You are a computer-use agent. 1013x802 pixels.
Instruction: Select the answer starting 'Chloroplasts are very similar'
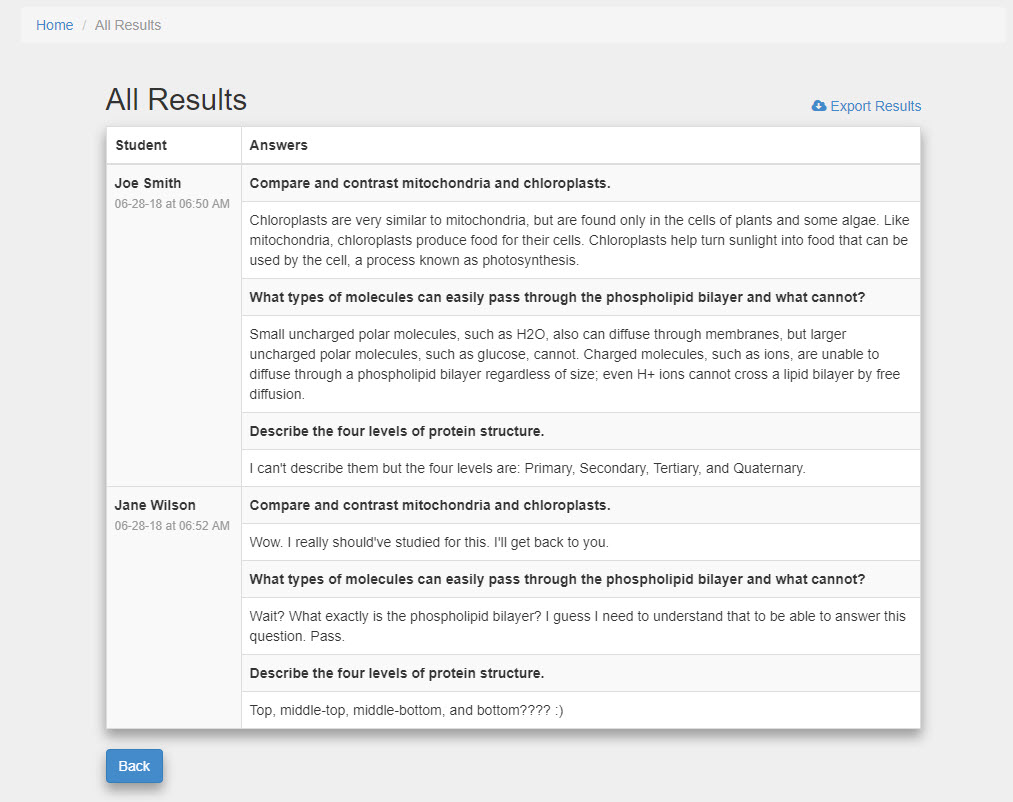click(579, 240)
